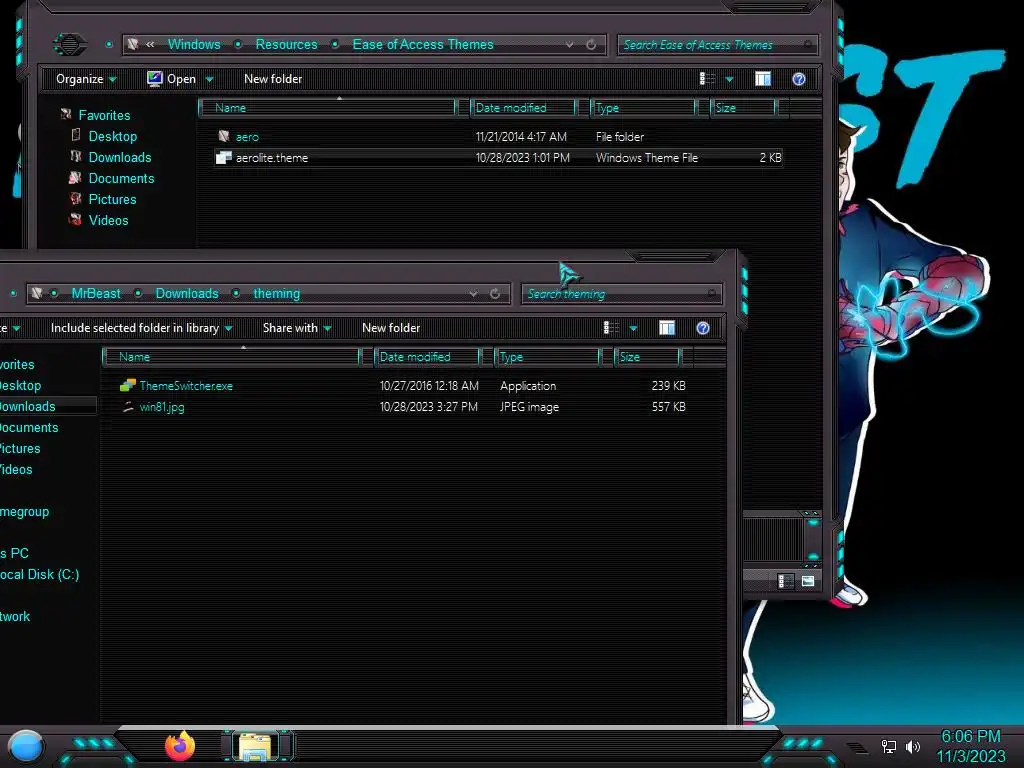This screenshot has width=1024, height=768.
Task: Click large icons view icon in back window status bar
Action: [x=808, y=581]
